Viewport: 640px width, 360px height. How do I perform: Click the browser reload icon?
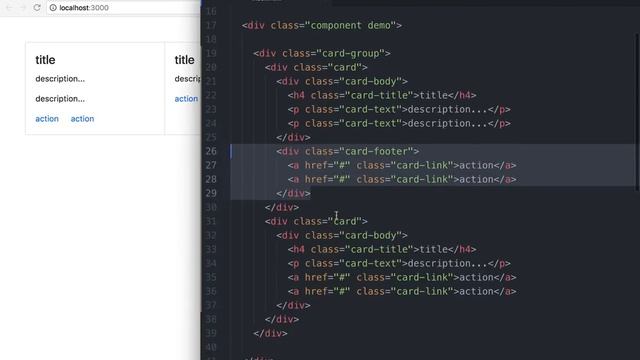click(37, 7)
